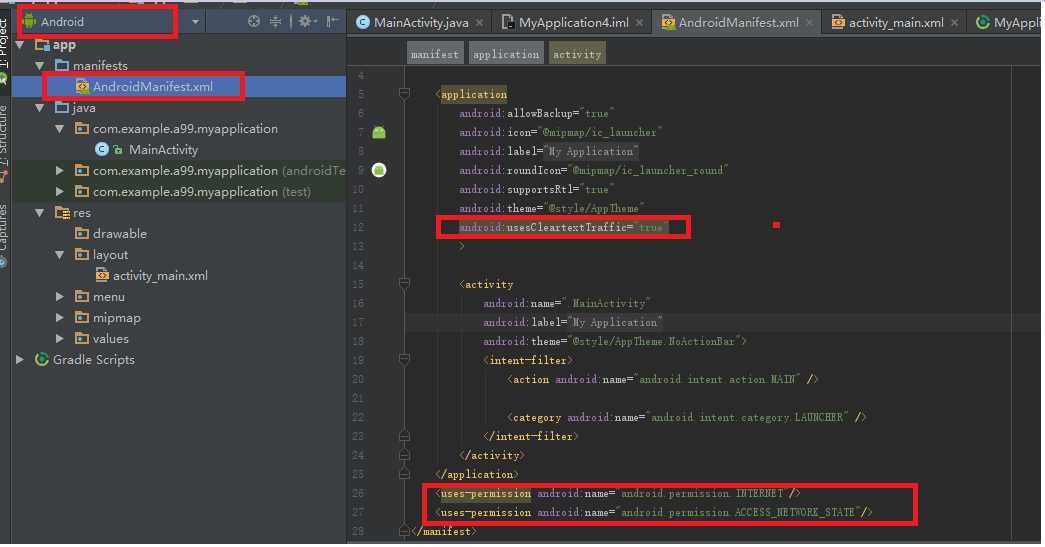1045x547 pixels.
Task: Click the android:allowBackup attribute
Action: [536, 113]
